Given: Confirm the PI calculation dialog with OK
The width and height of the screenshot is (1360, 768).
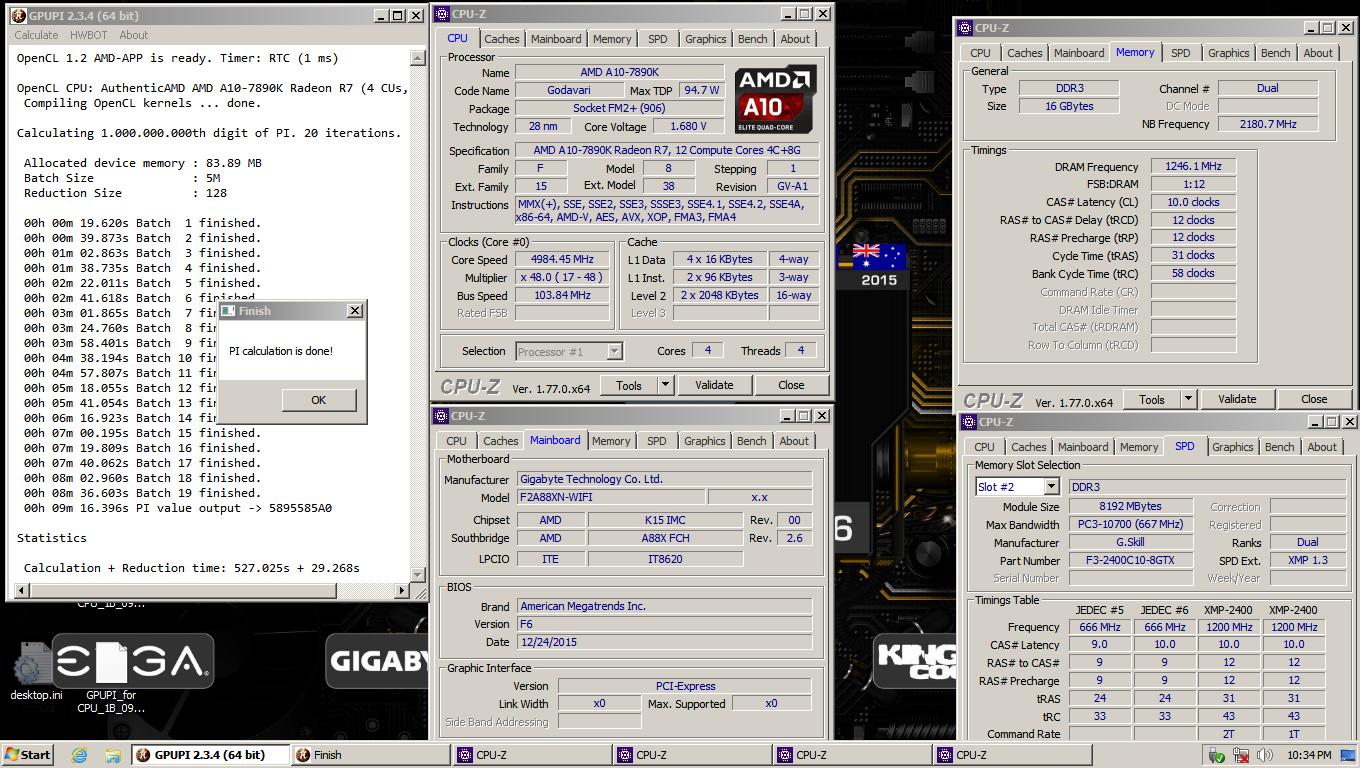Looking at the screenshot, I should coord(318,400).
